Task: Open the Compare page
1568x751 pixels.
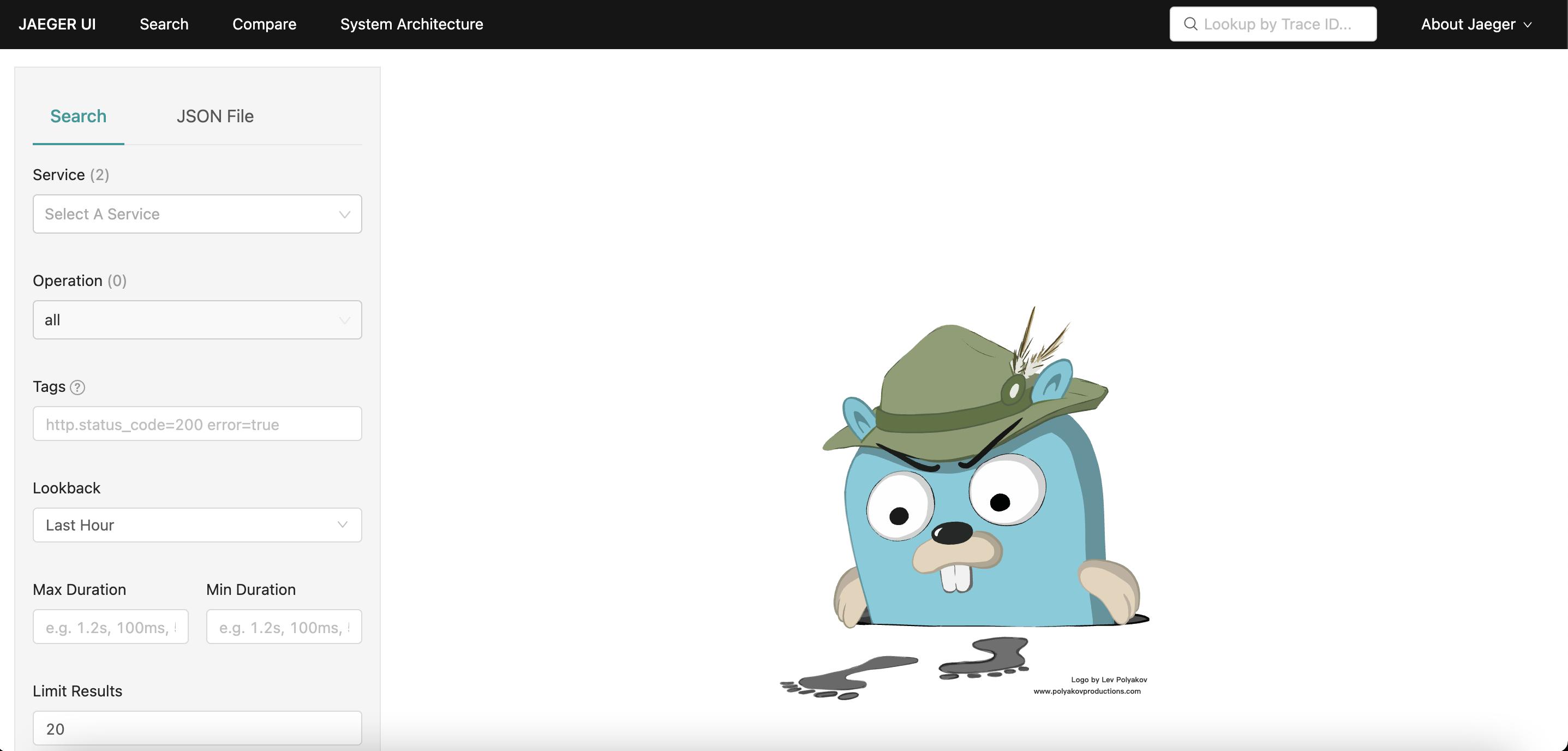Action: point(264,25)
